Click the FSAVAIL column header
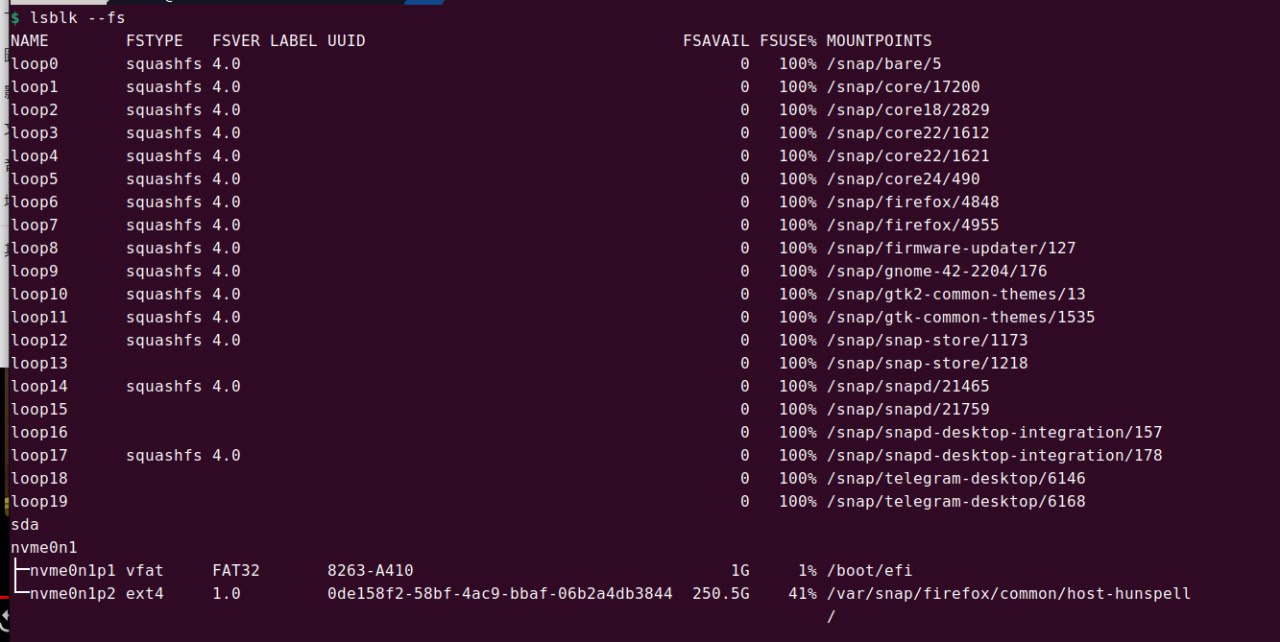This screenshot has width=1280, height=642. tap(716, 41)
